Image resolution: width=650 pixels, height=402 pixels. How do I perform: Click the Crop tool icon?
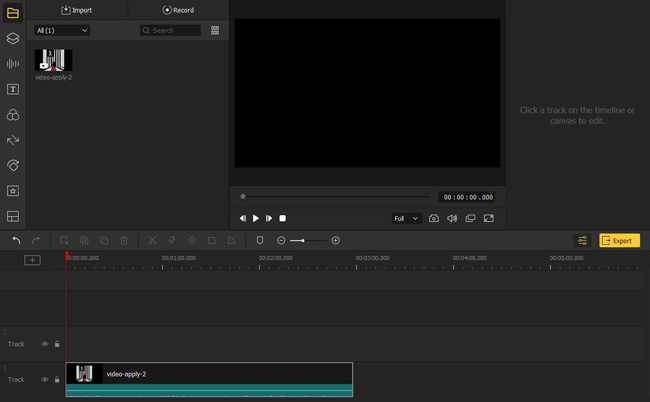211,240
